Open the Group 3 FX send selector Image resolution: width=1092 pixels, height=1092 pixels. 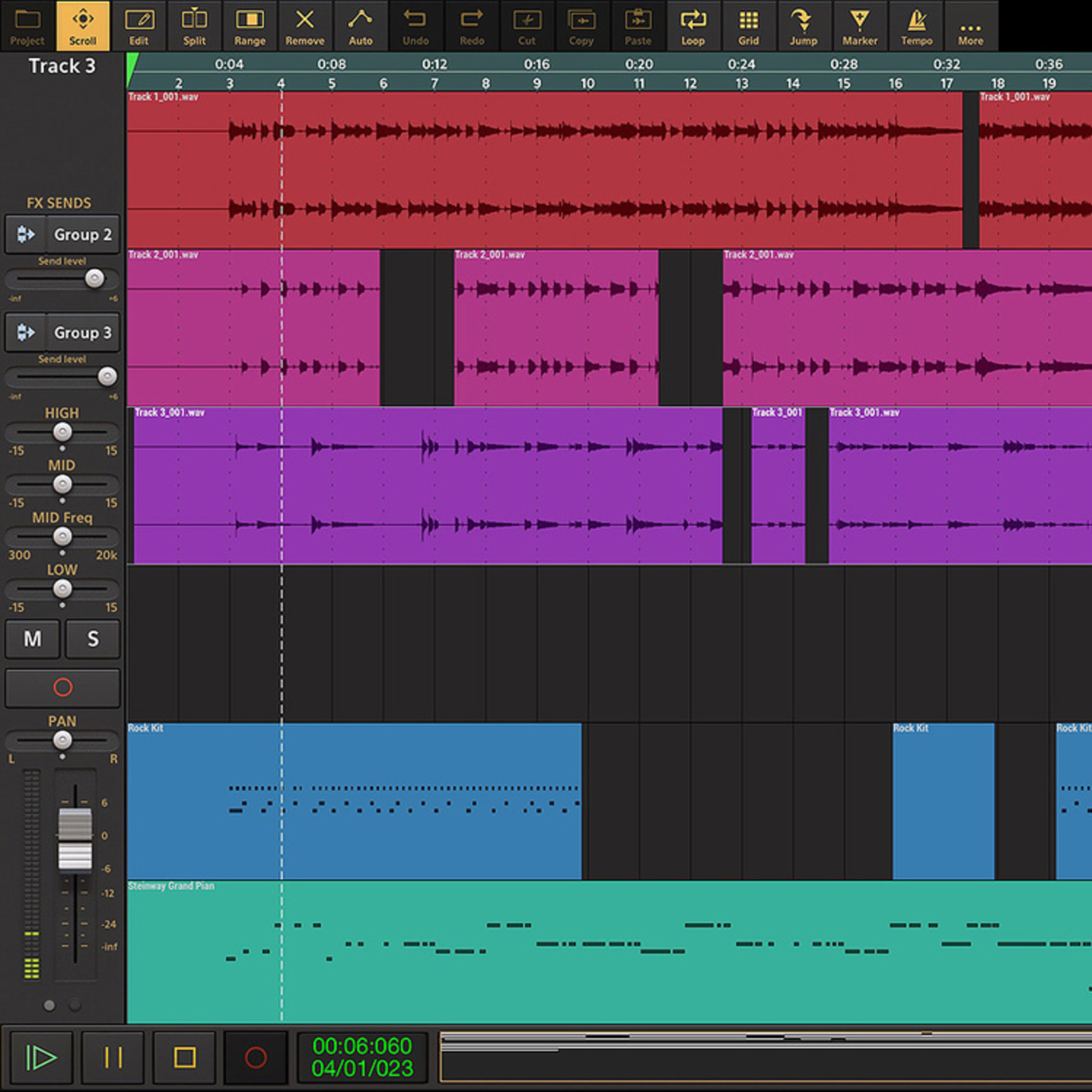pos(83,332)
